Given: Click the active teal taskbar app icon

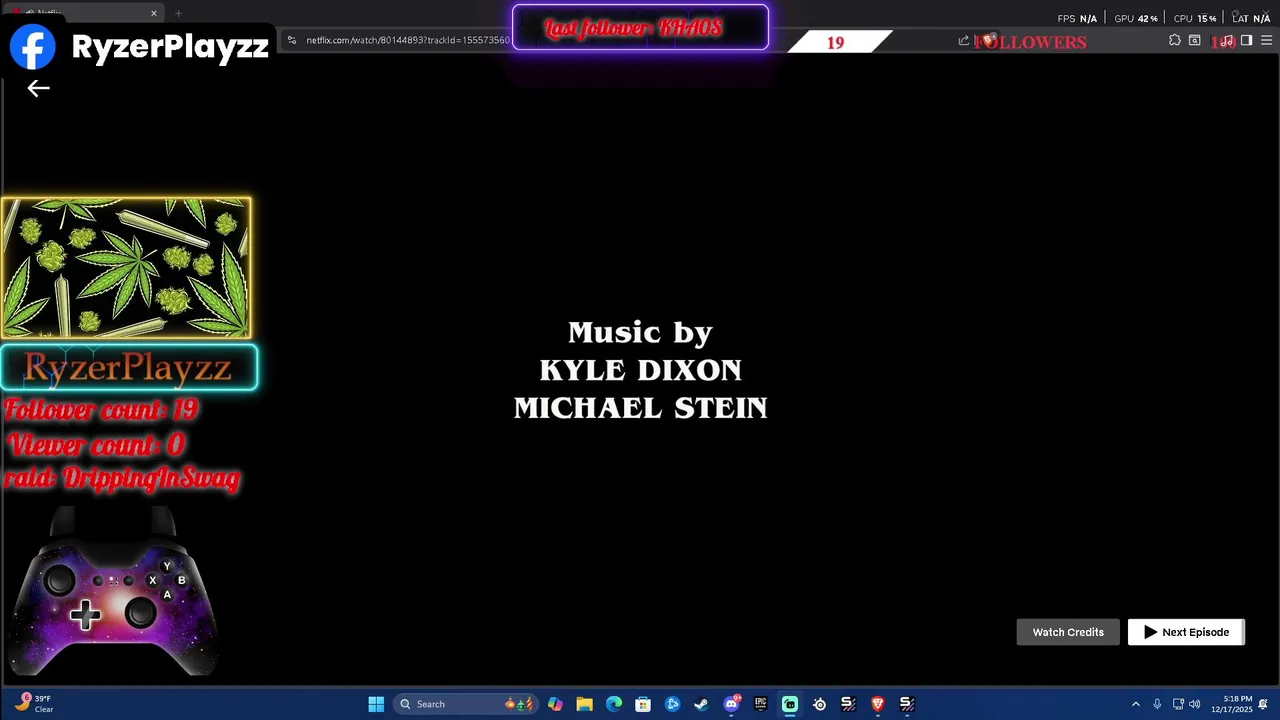Looking at the screenshot, I should (x=789, y=704).
